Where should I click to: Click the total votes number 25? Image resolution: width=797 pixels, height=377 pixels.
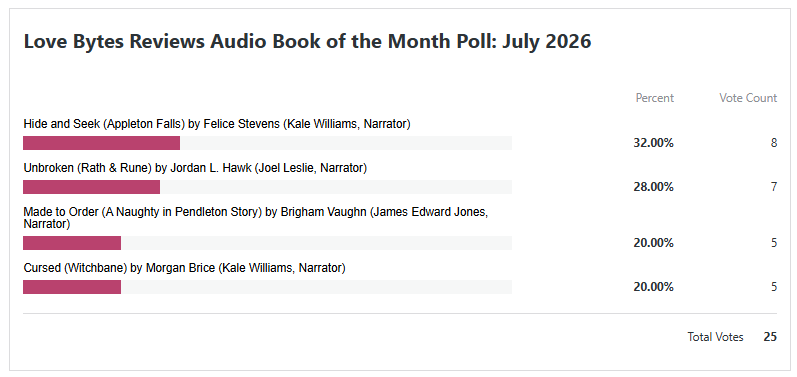[770, 337]
